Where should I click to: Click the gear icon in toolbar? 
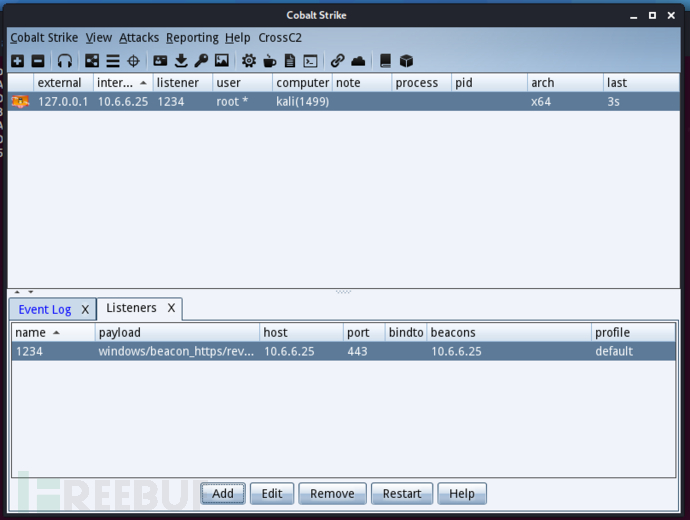point(249,61)
